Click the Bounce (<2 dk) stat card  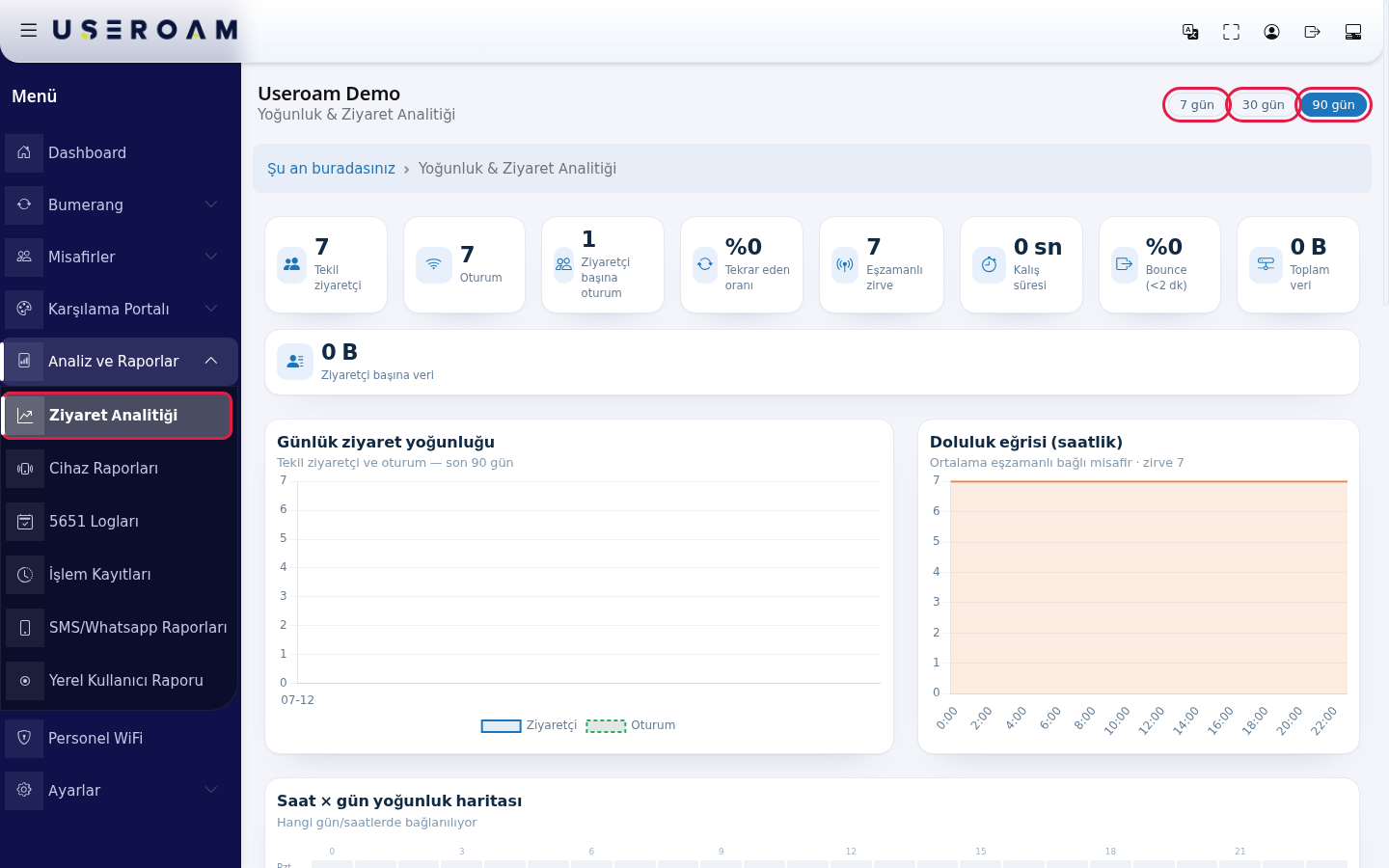pyautogui.click(x=1159, y=265)
